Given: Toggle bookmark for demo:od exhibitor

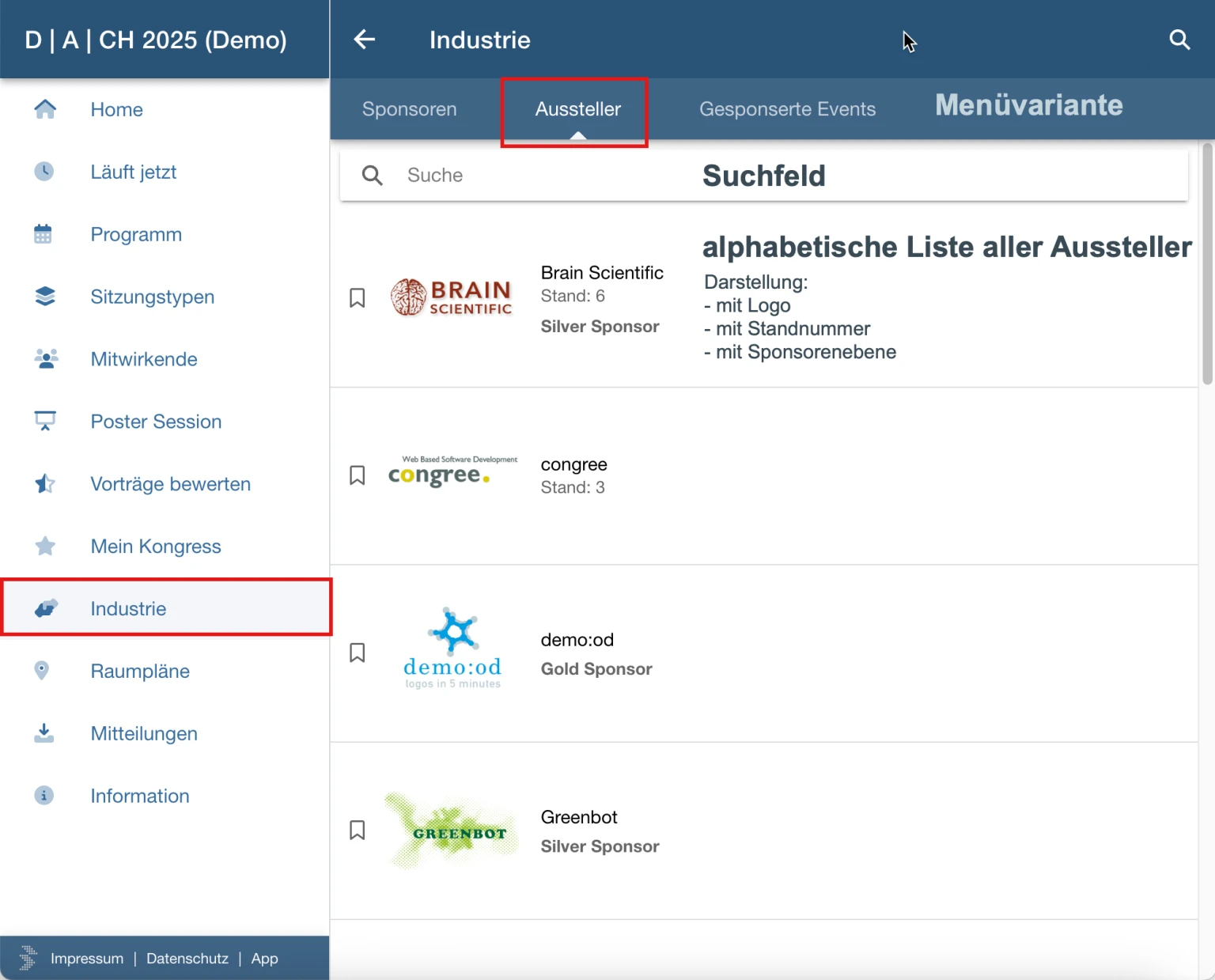Looking at the screenshot, I should coord(358,653).
